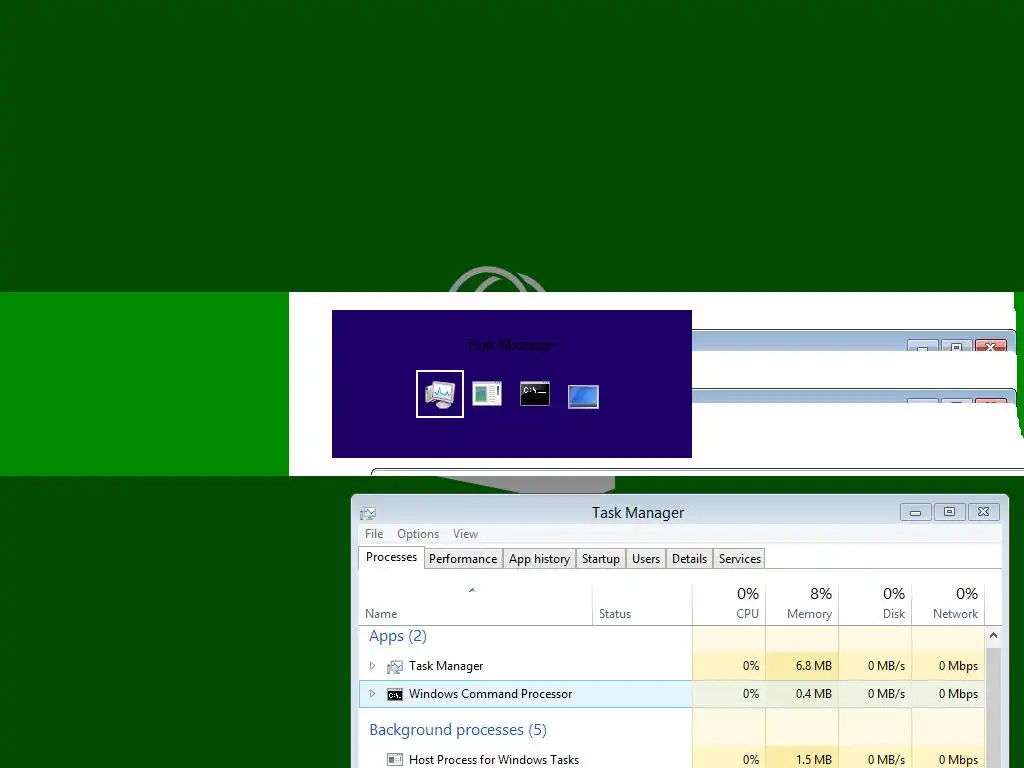Select the Task Manager process row name

coord(446,666)
